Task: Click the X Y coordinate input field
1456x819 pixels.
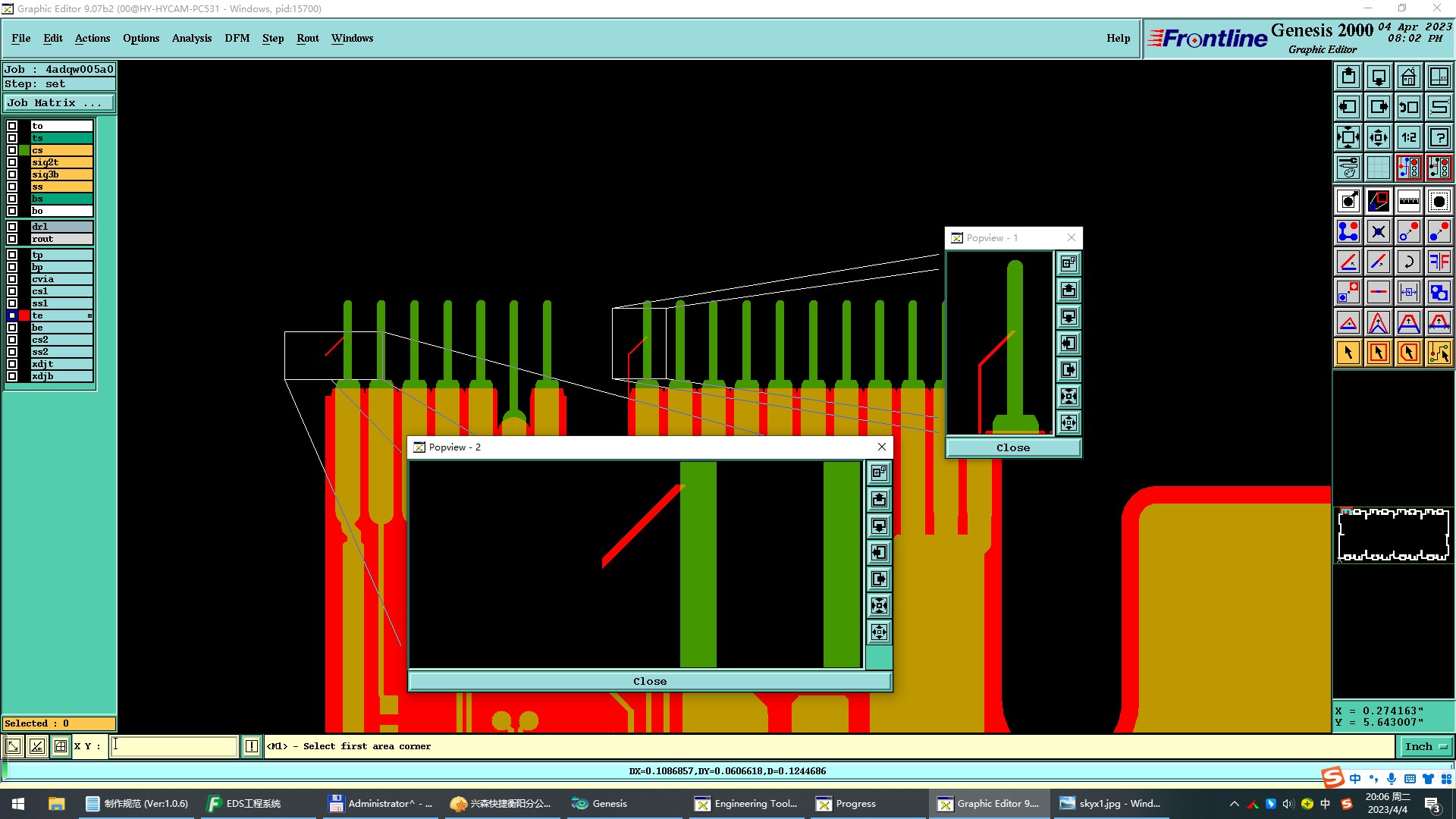Action: 174,746
